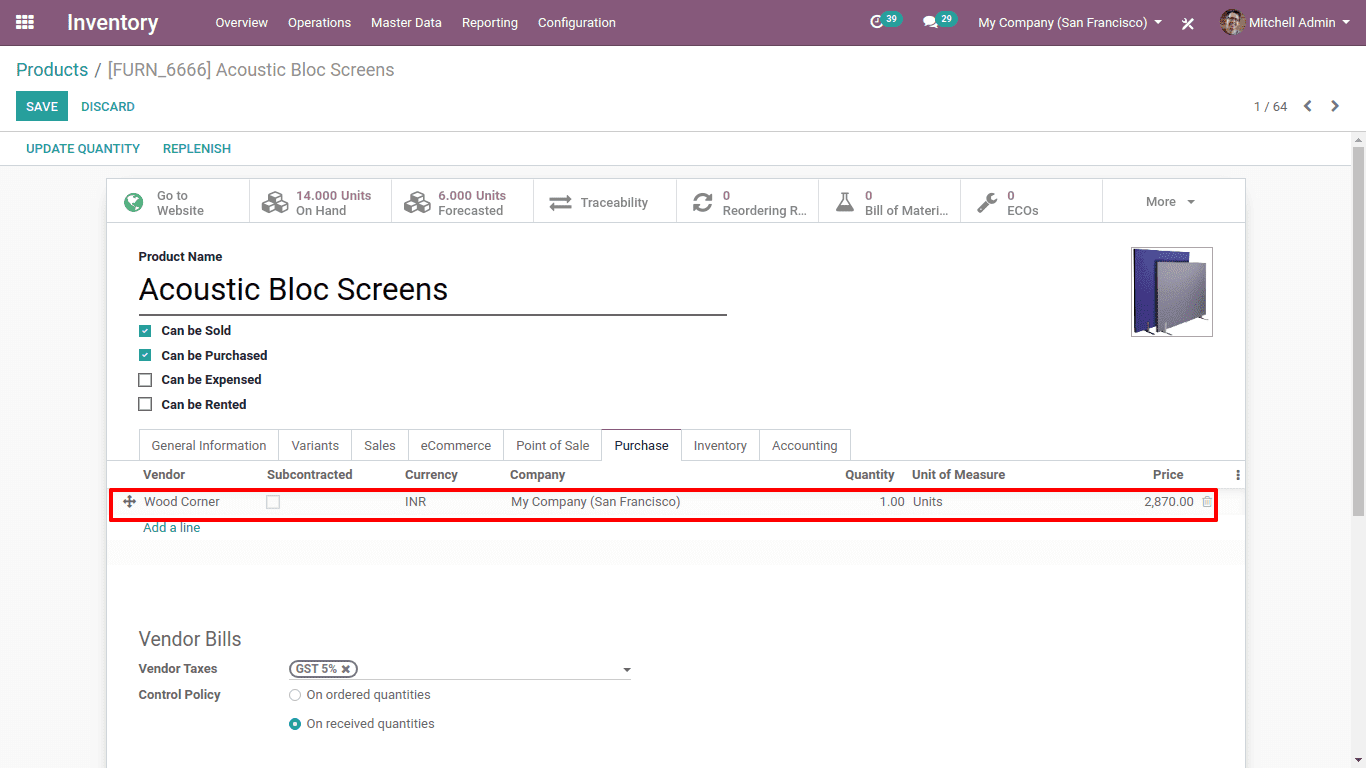Click the Replenish button

[197, 148]
